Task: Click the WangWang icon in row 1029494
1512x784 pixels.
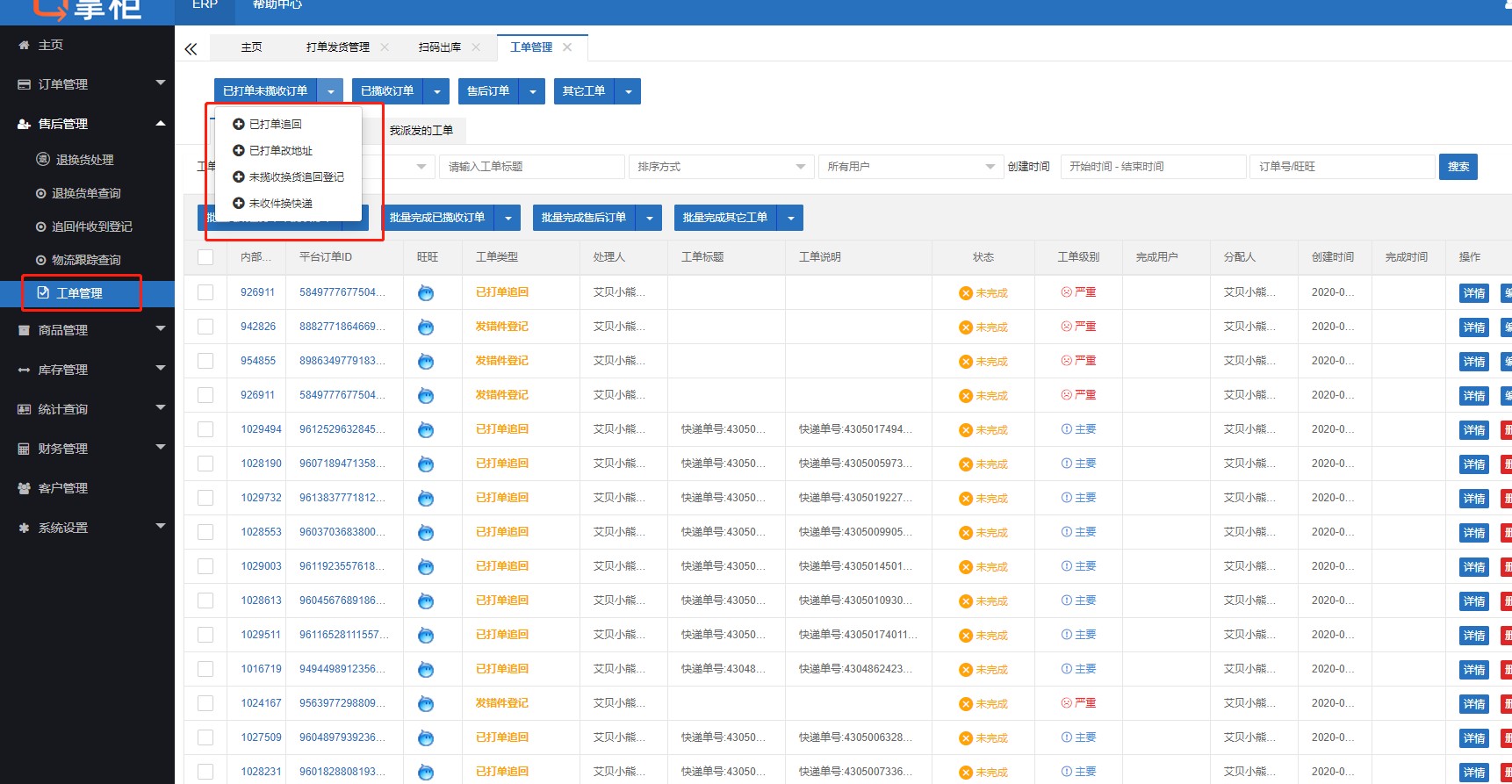Action: 426,429
